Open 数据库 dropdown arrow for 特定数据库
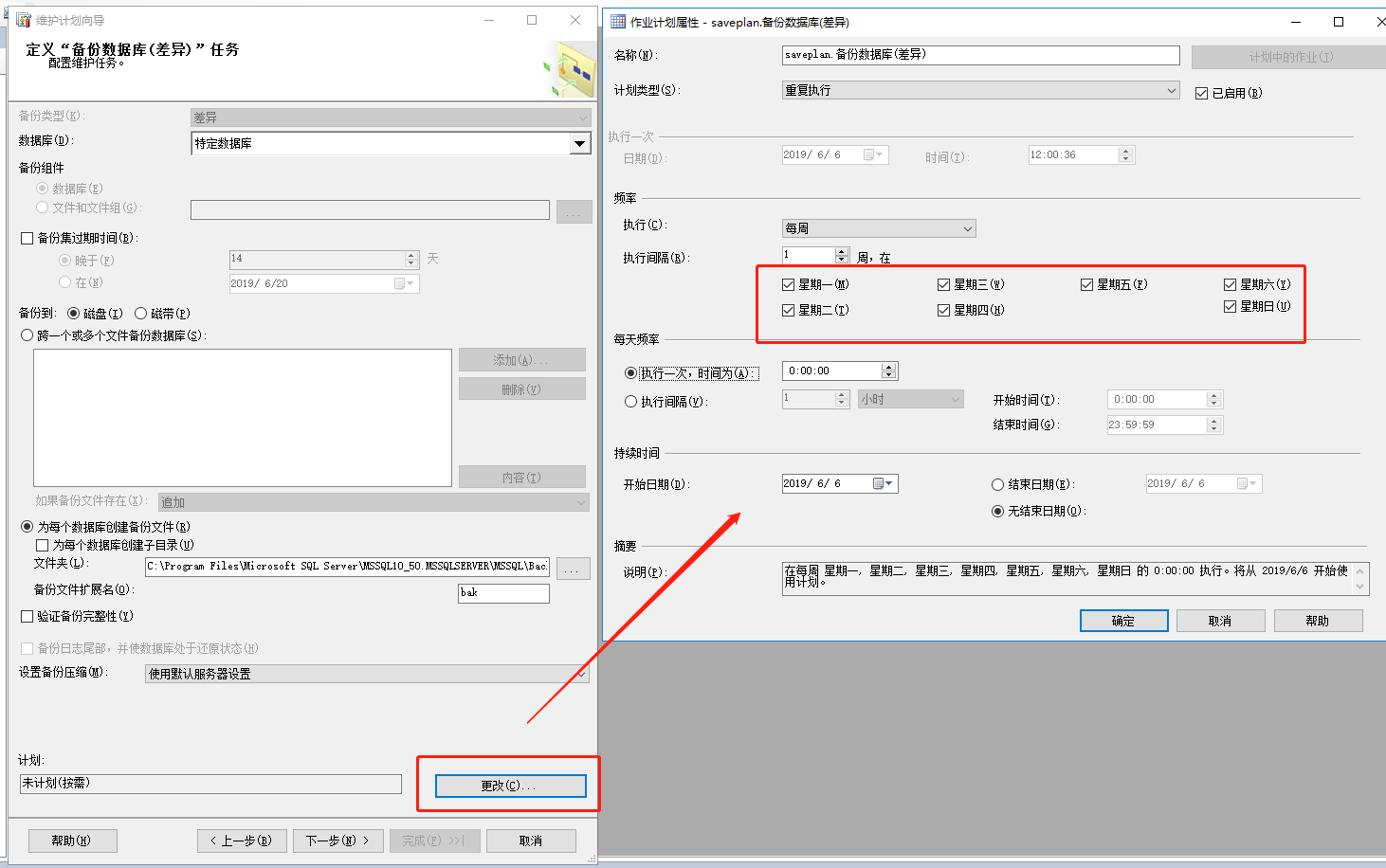 [x=580, y=143]
